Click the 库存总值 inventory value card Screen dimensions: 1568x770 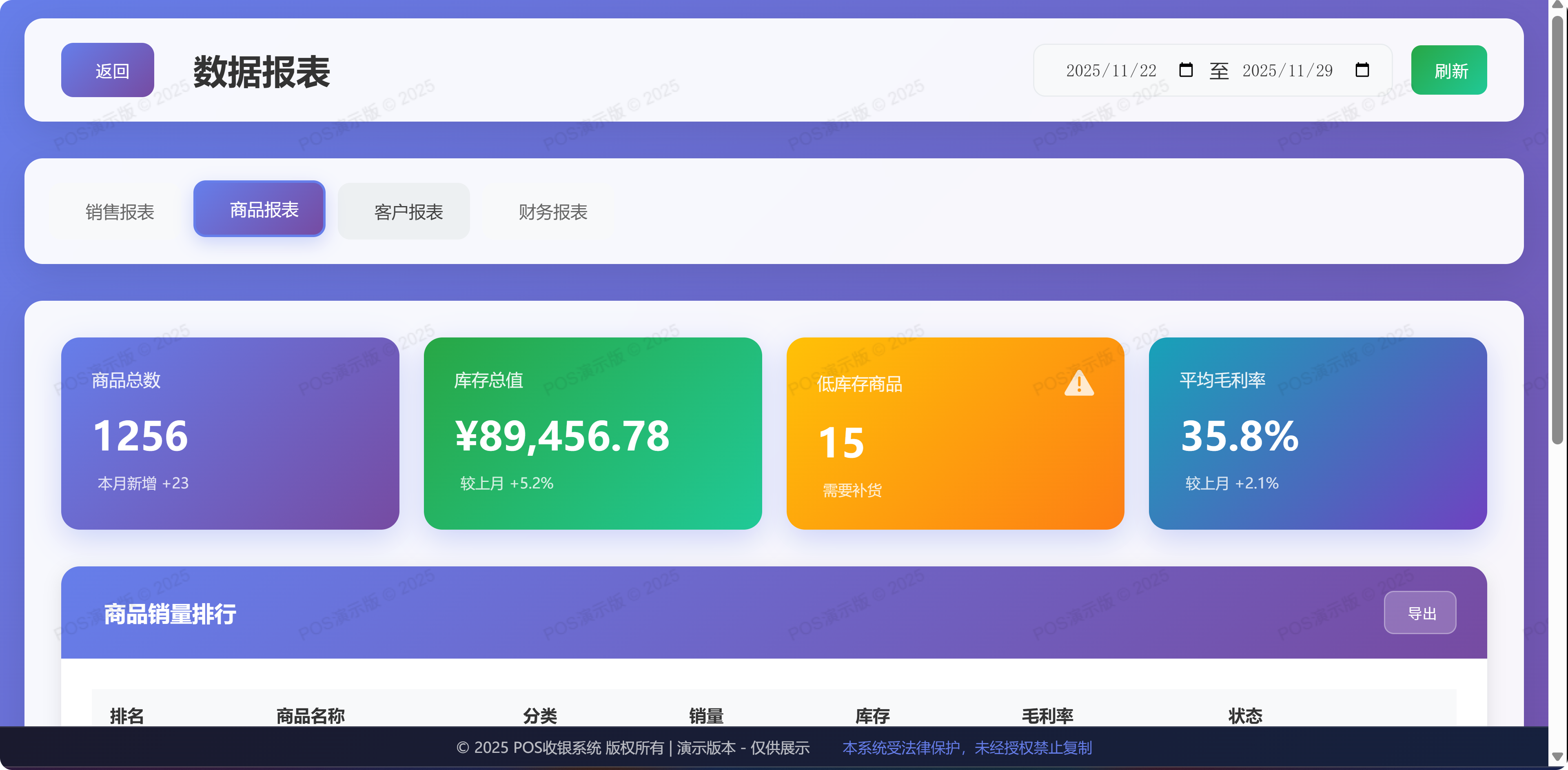click(x=592, y=432)
